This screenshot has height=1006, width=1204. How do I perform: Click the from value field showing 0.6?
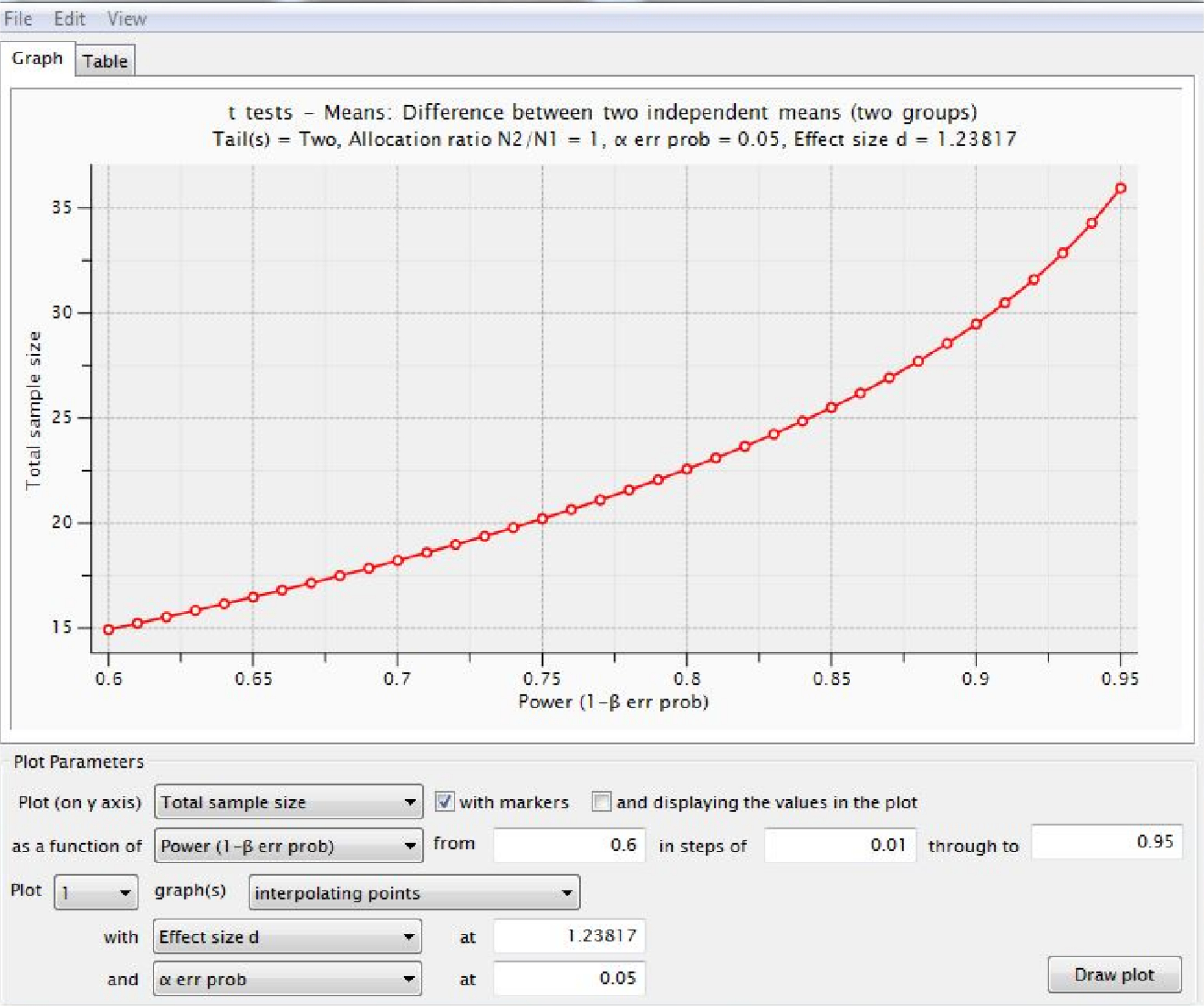(570, 845)
